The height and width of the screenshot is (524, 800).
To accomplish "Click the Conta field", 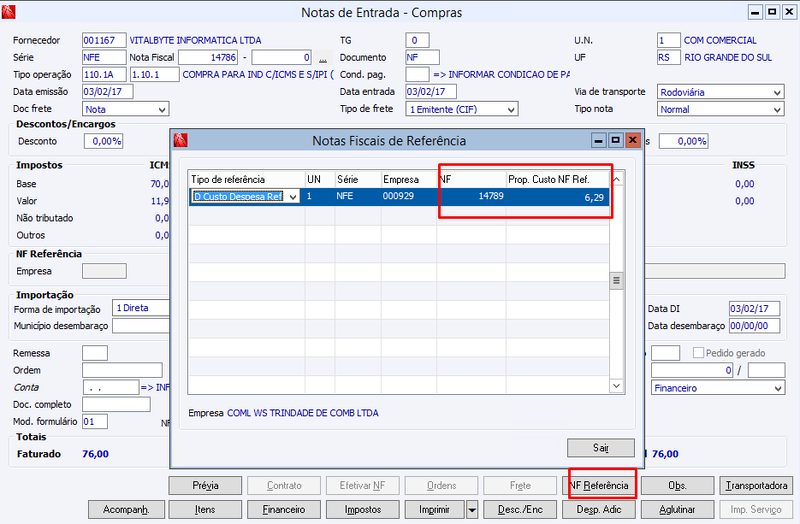I will coord(111,388).
